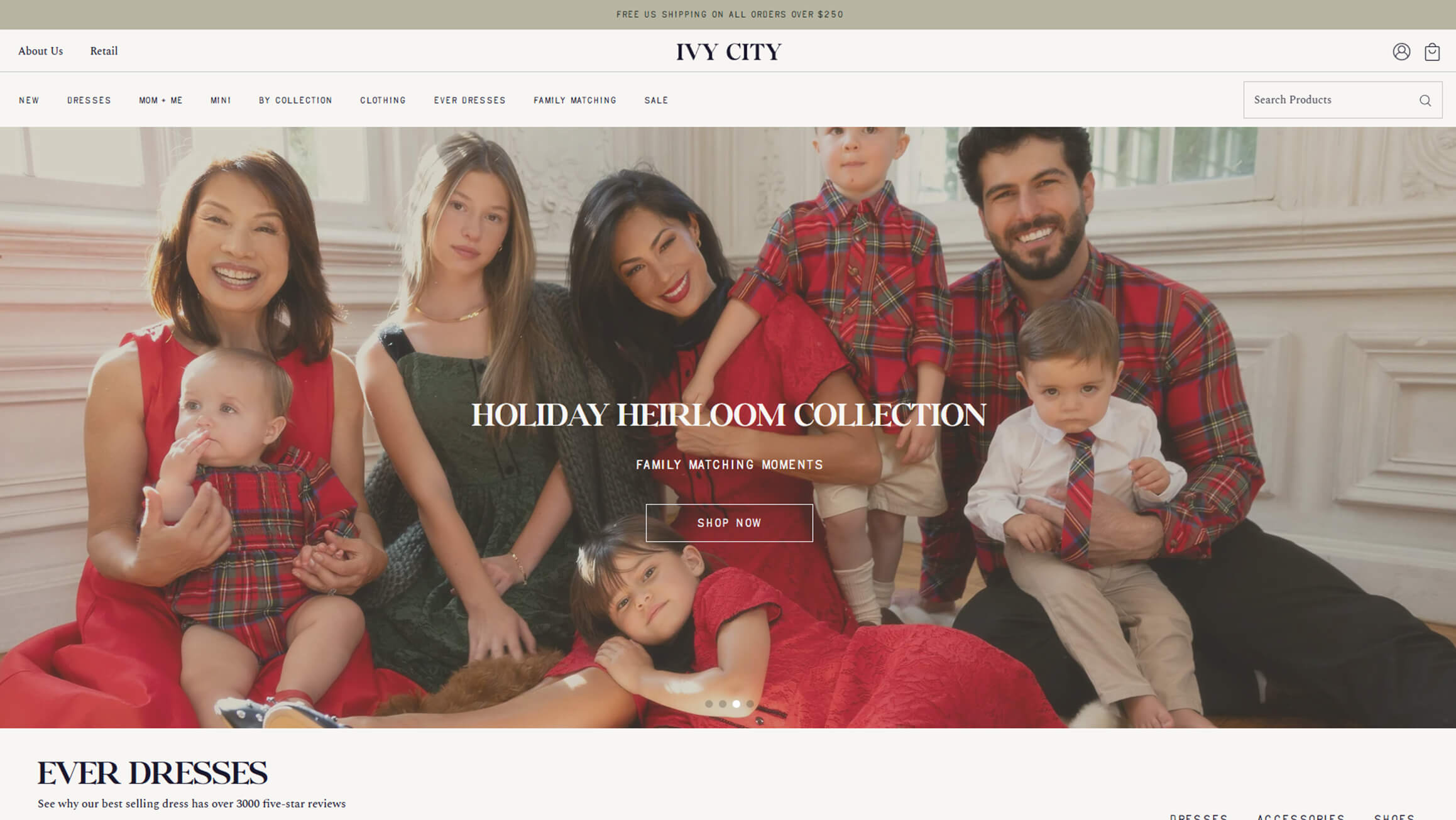Expand the CLOTHING navigation menu

click(x=383, y=101)
